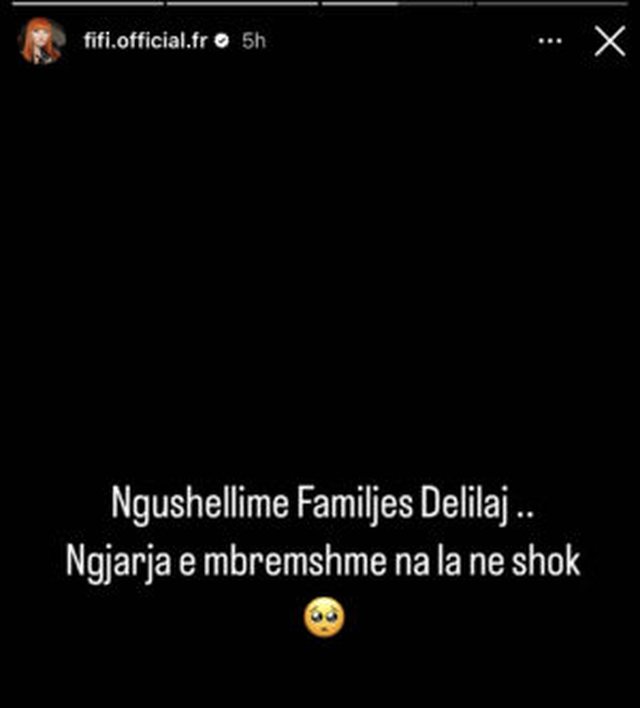Click the word Familjes in the caption
Screen dimensions: 640x708
point(355,503)
